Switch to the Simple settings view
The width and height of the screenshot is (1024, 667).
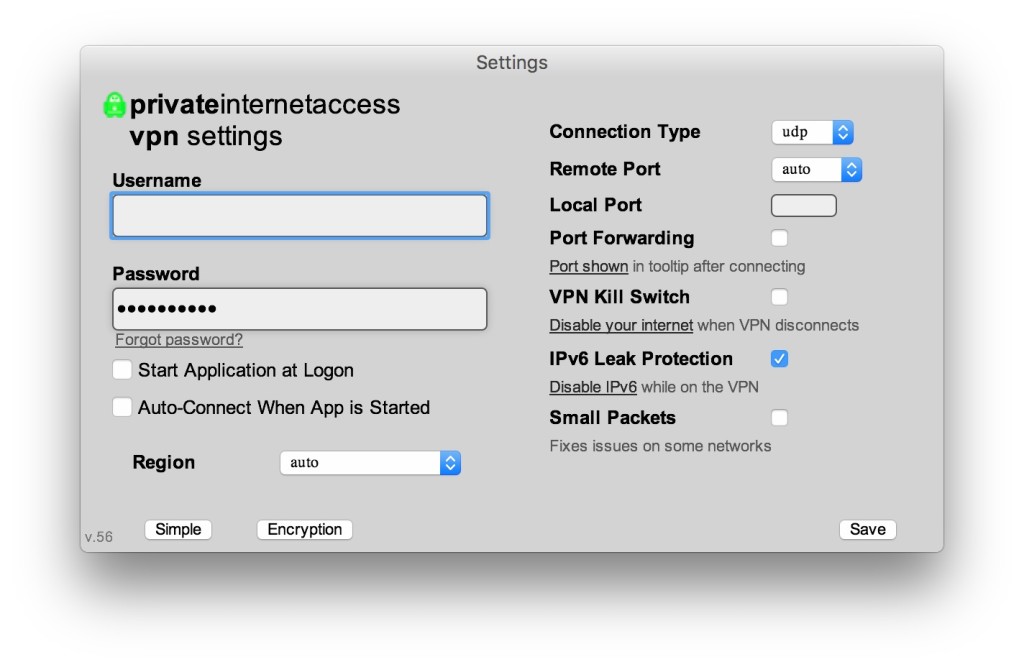point(178,530)
